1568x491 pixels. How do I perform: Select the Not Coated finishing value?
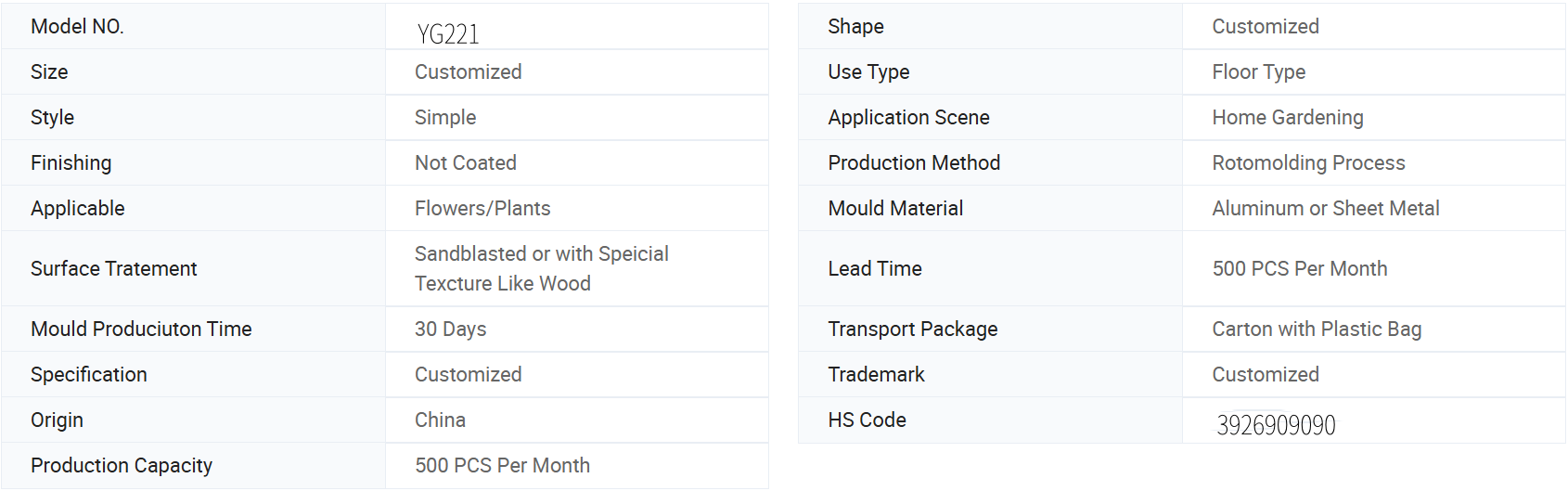coord(466,163)
